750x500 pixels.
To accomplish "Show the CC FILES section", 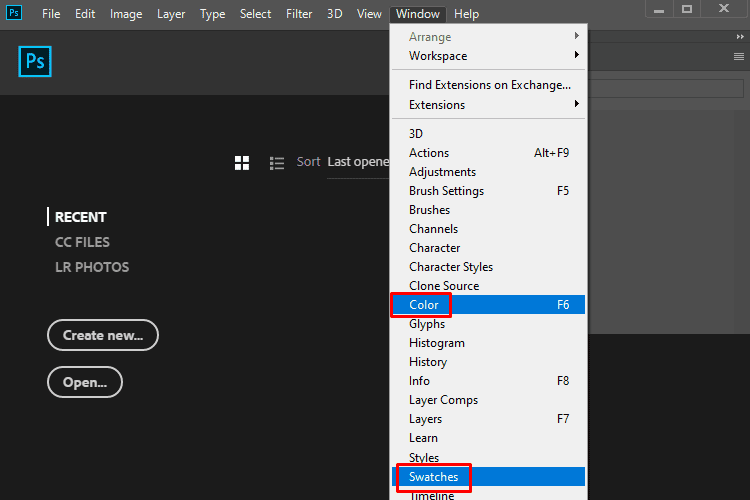I will [82, 242].
